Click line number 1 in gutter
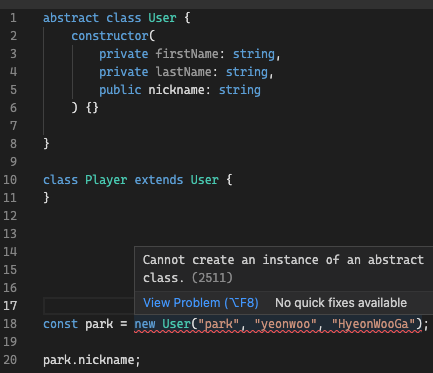The width and height of the screenshot is (433, 373). (x=13, y=18)
